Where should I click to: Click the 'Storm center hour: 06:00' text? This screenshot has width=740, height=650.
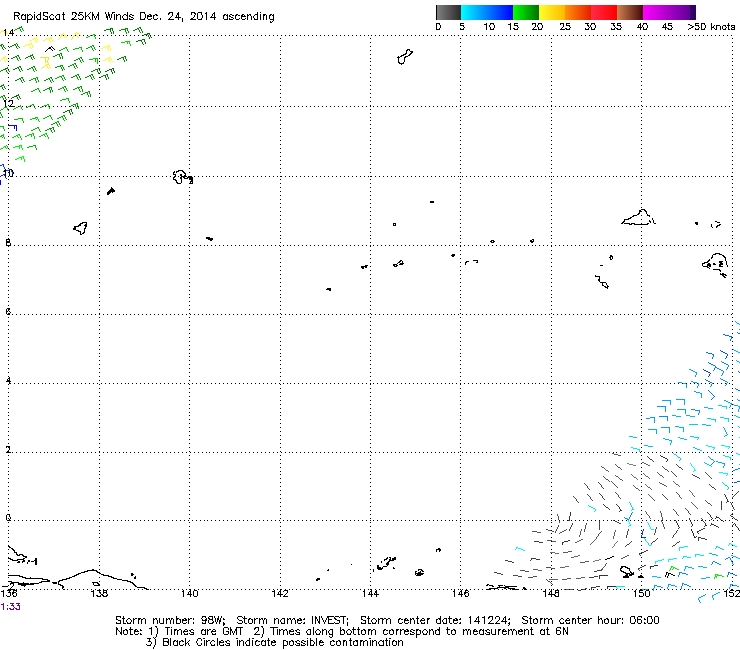click(590, 620)
